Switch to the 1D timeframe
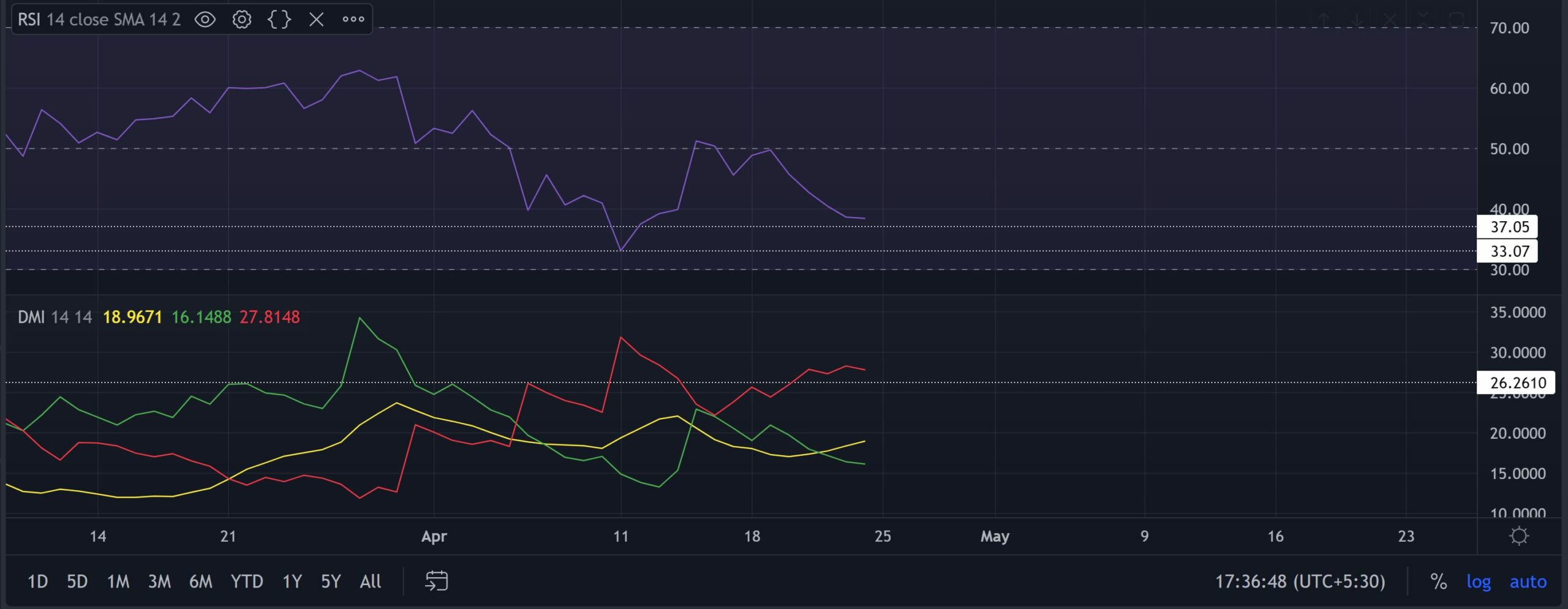1568x609 pixels. 37,582
